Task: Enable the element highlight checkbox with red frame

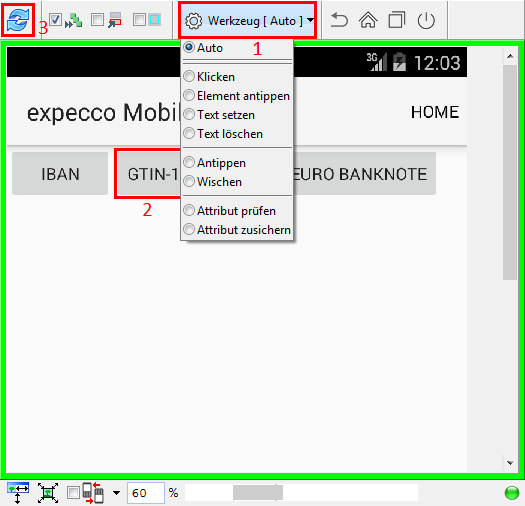Action: pyautogui.click(x=97, y=20)
